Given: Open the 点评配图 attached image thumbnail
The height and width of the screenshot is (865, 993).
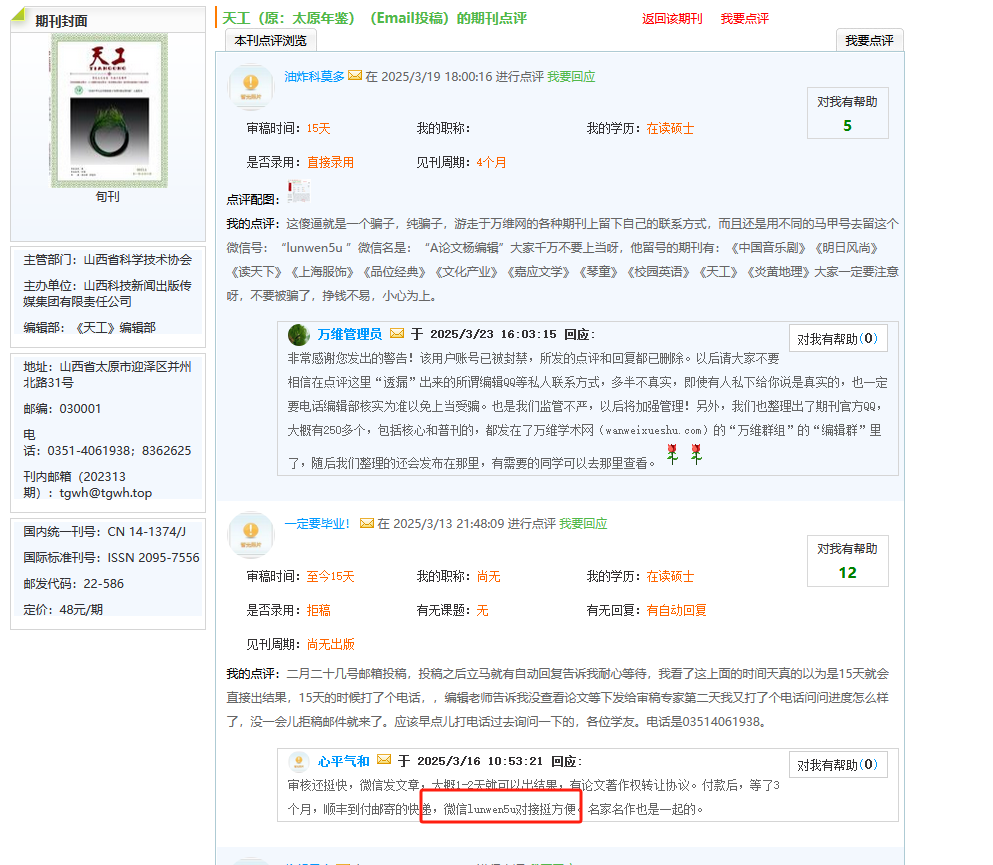Looking at the screenshot, I should (298, 192).
